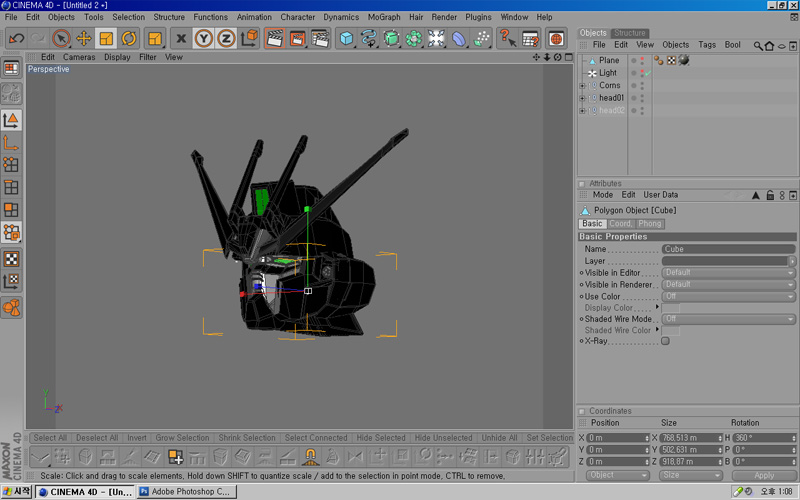800x500 pixels.
Task: Open the Structure menu
Action: pyautogui.click(x=169, y=17)
